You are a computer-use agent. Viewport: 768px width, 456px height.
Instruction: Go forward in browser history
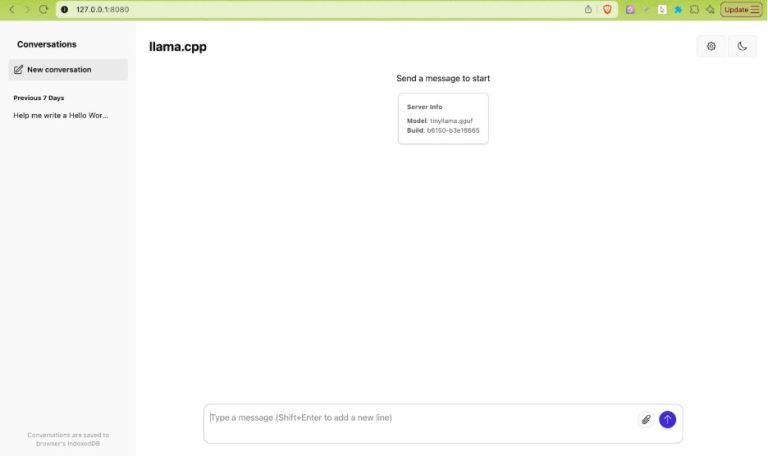27,9
